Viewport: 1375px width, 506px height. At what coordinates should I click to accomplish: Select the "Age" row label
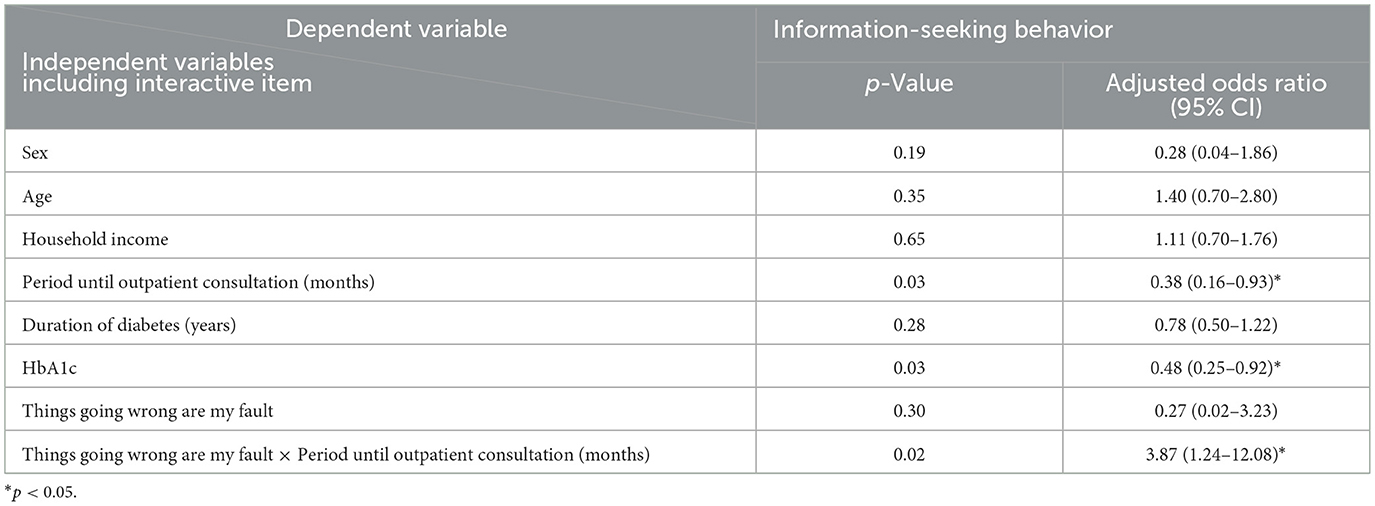[35, 199]
